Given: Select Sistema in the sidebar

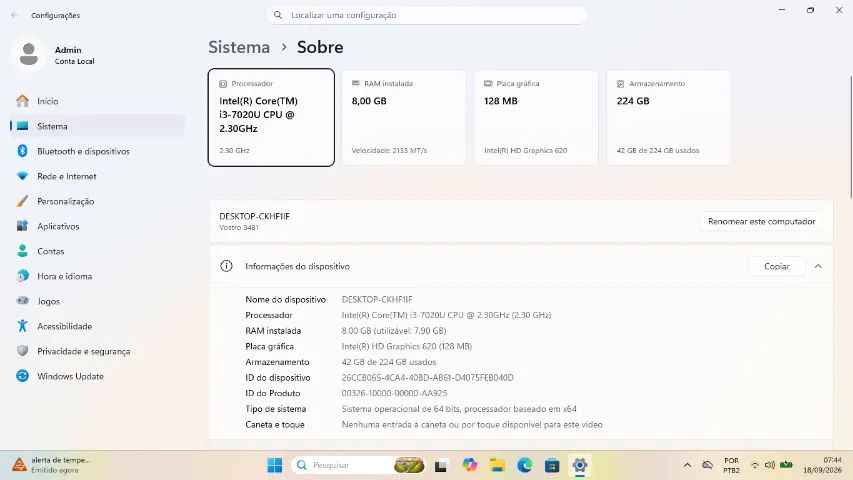Looking at the screenshot, I should pyautogui.click(x=97, y=126).
